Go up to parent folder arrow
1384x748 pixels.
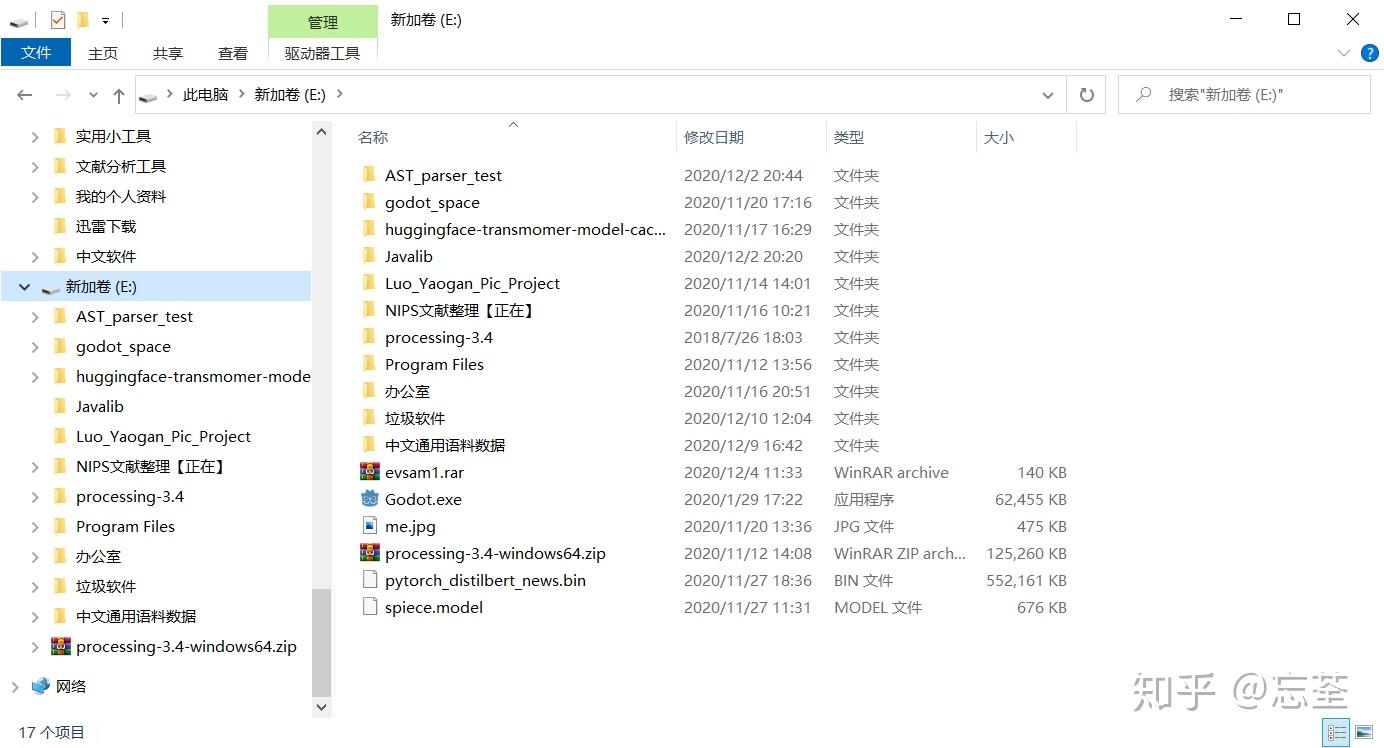click(x=118, y=95)
